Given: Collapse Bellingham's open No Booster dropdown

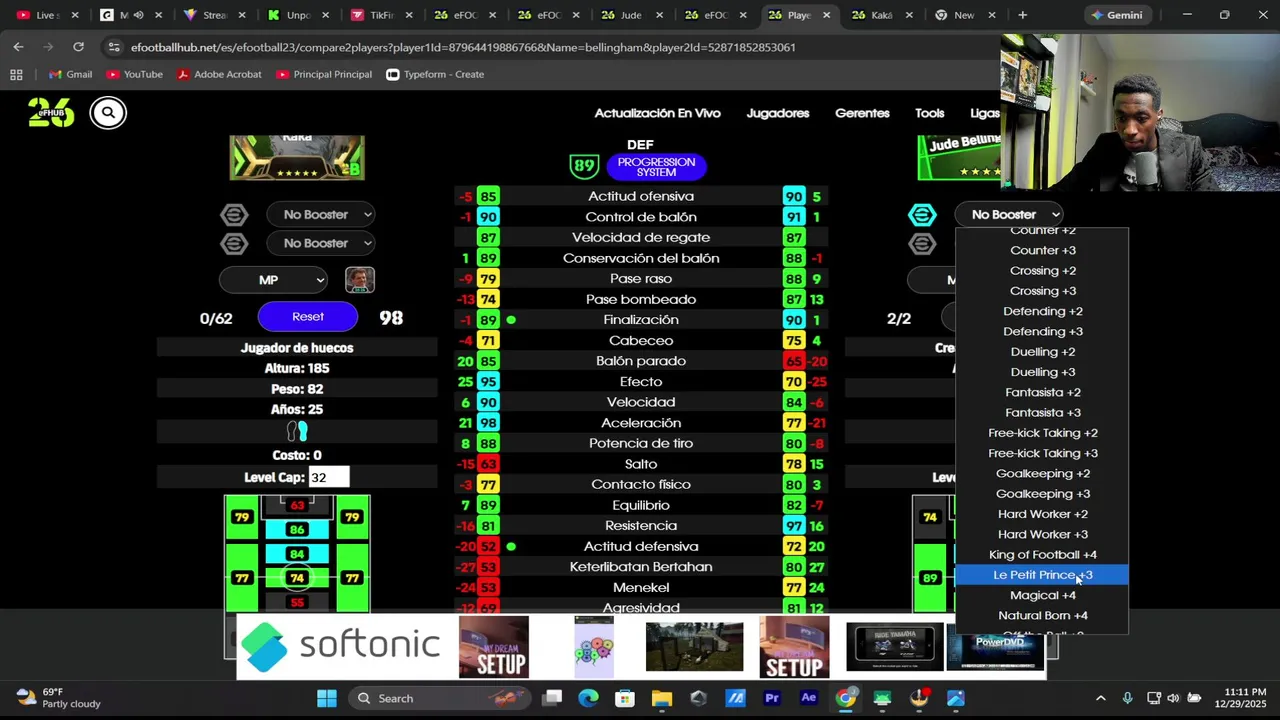Looking at the screenshot, I should 1009,215.
